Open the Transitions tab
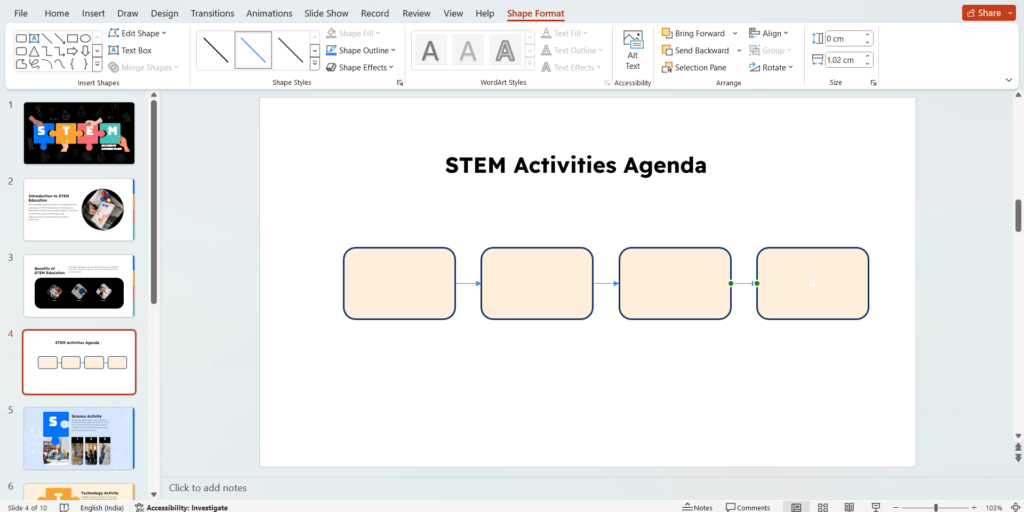The height and width of the screenshot is (512, 1024). (211, 13)
